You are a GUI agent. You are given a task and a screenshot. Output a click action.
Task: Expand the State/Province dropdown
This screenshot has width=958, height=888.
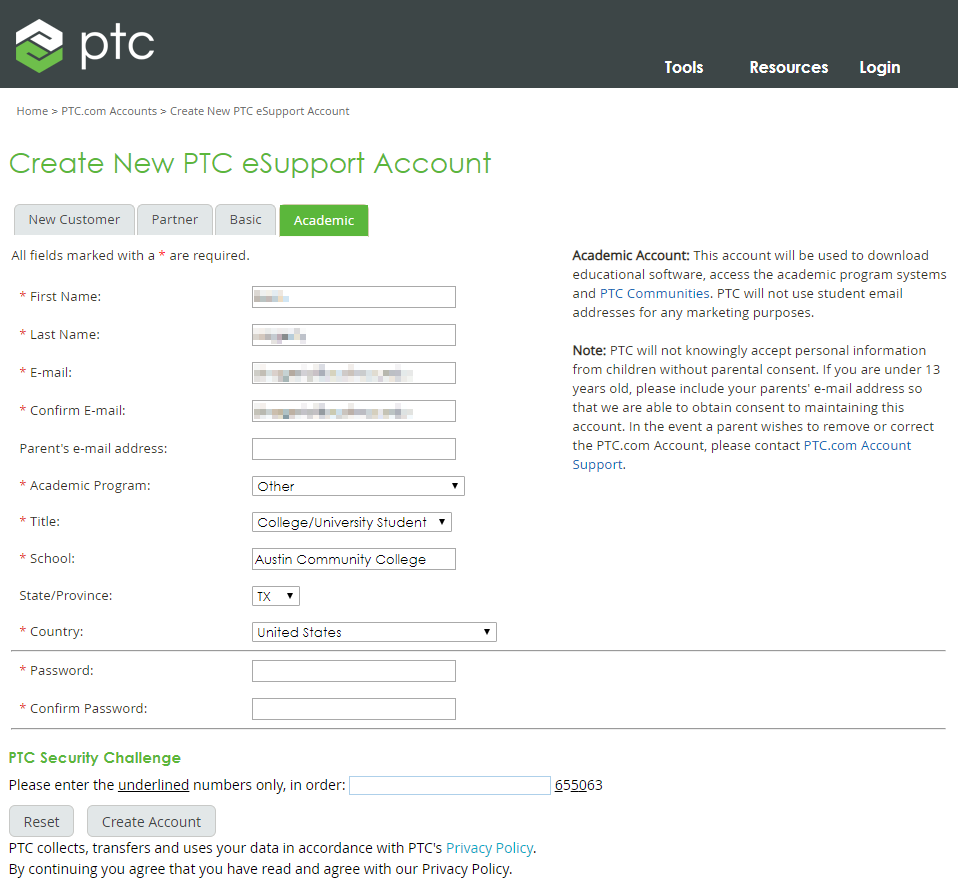coord(275,596)
